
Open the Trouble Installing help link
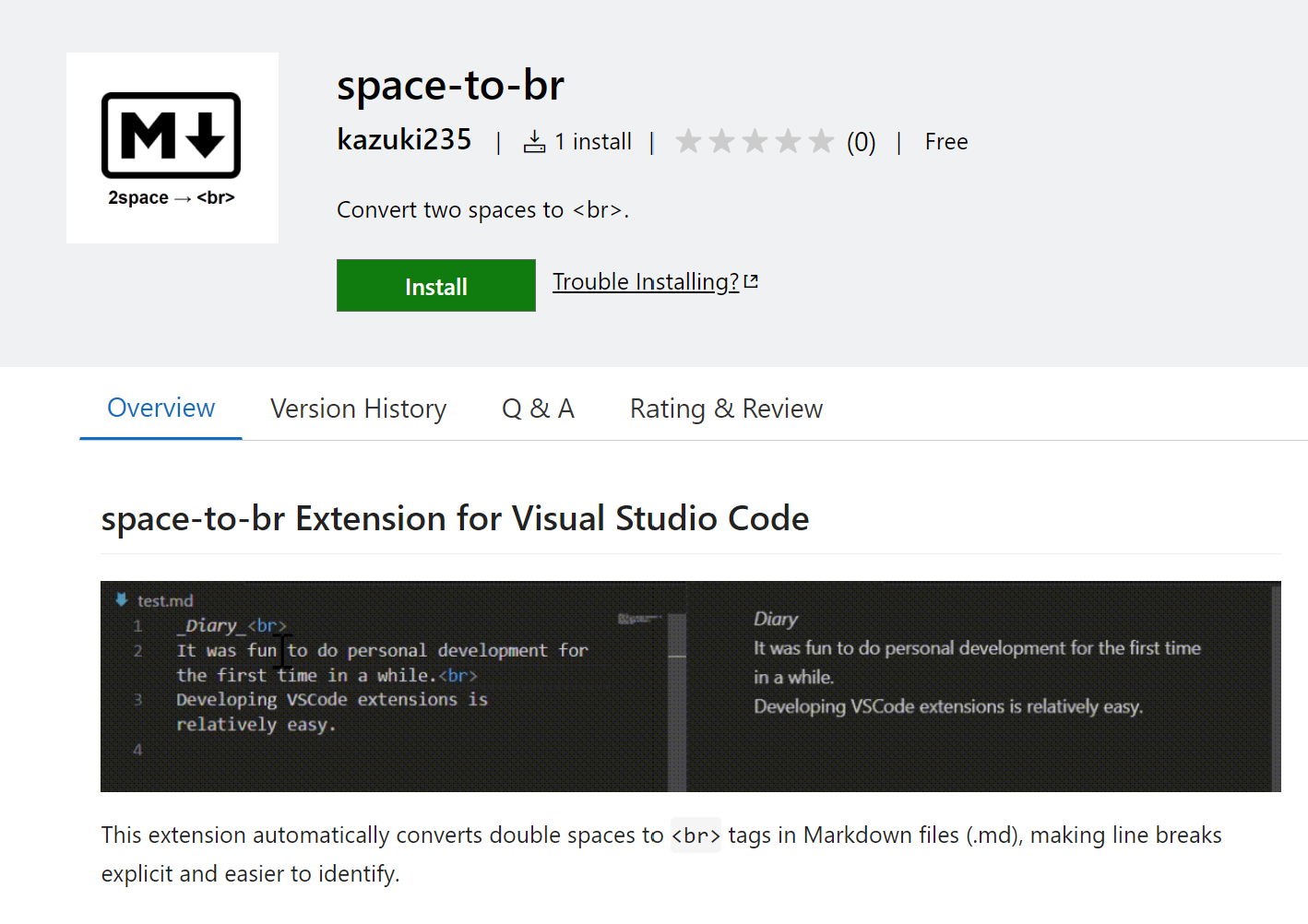point(644,281)
